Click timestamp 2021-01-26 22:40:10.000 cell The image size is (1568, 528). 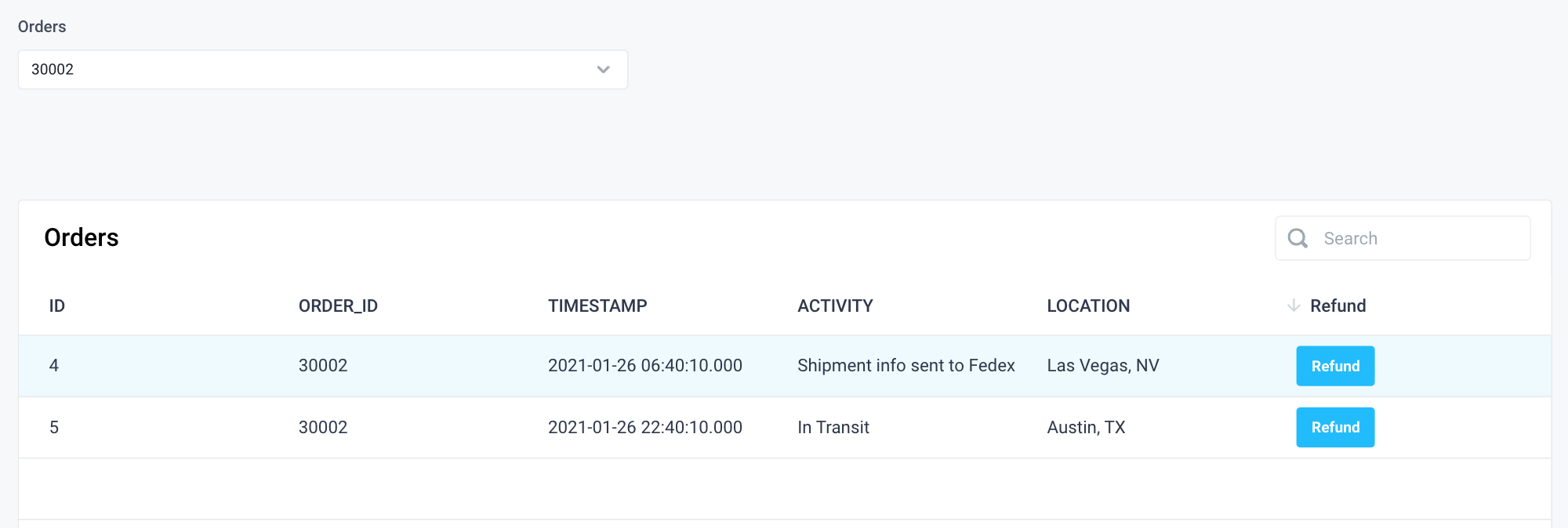click(644, 427)
